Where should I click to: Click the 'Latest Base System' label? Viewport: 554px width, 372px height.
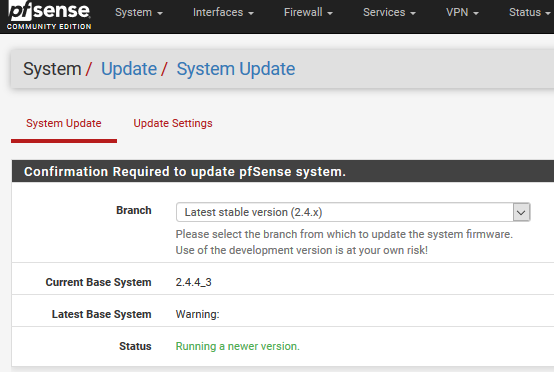pyautogui.click(x=101, y=314)
